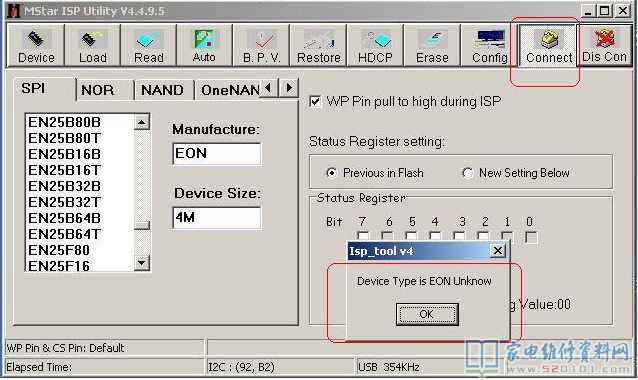Click the Load file icon

point(92,45)
